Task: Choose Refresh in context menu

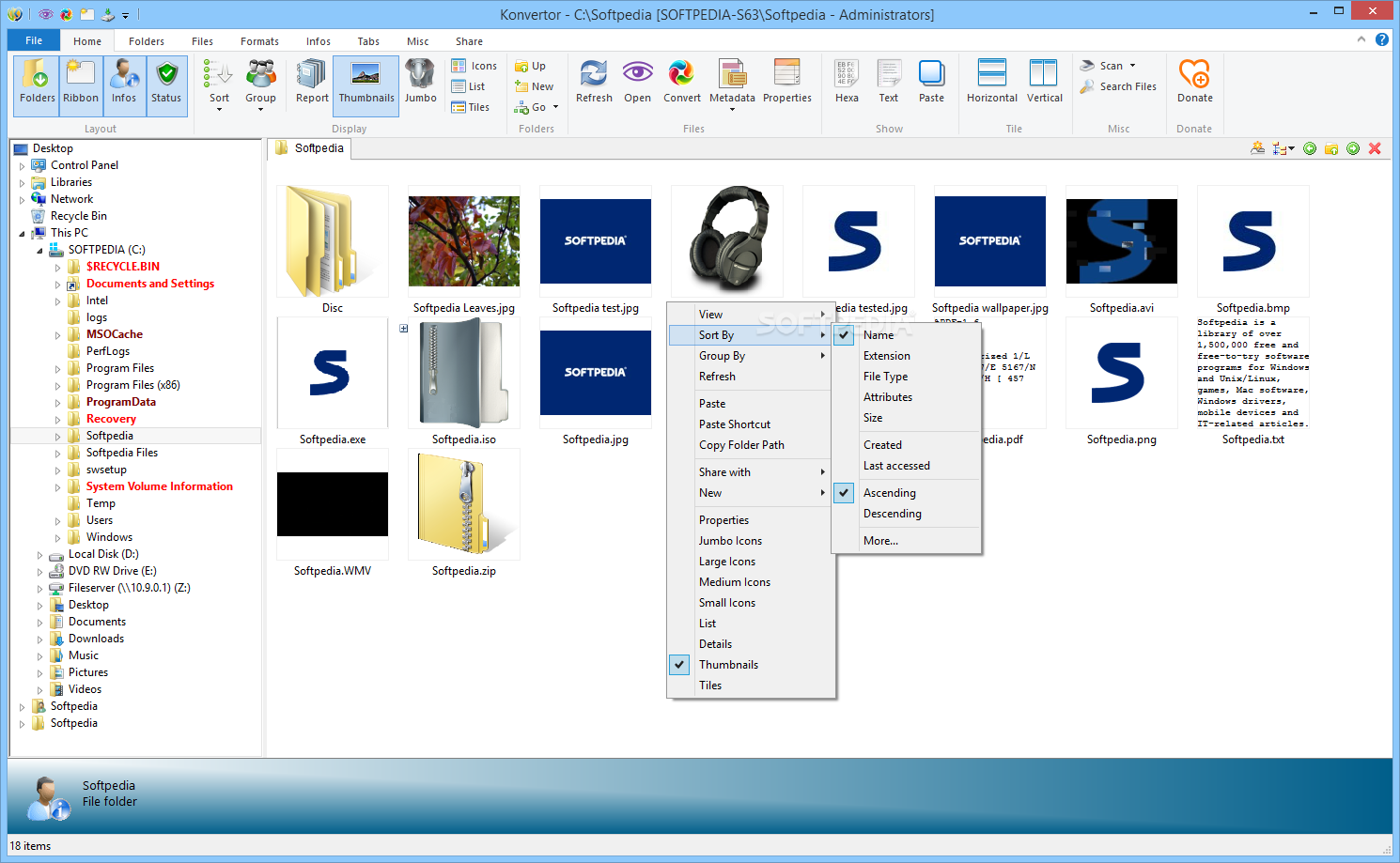Action: point(751,377)
